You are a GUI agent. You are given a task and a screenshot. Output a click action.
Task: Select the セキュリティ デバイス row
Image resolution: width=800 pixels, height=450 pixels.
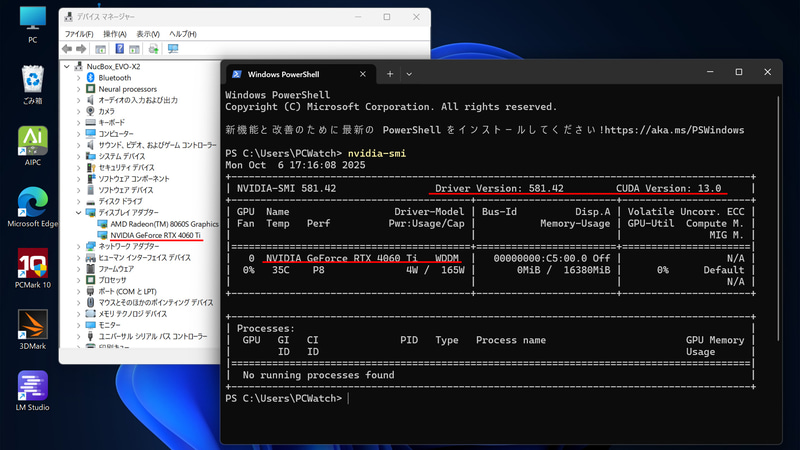click(x=126, y=167)
